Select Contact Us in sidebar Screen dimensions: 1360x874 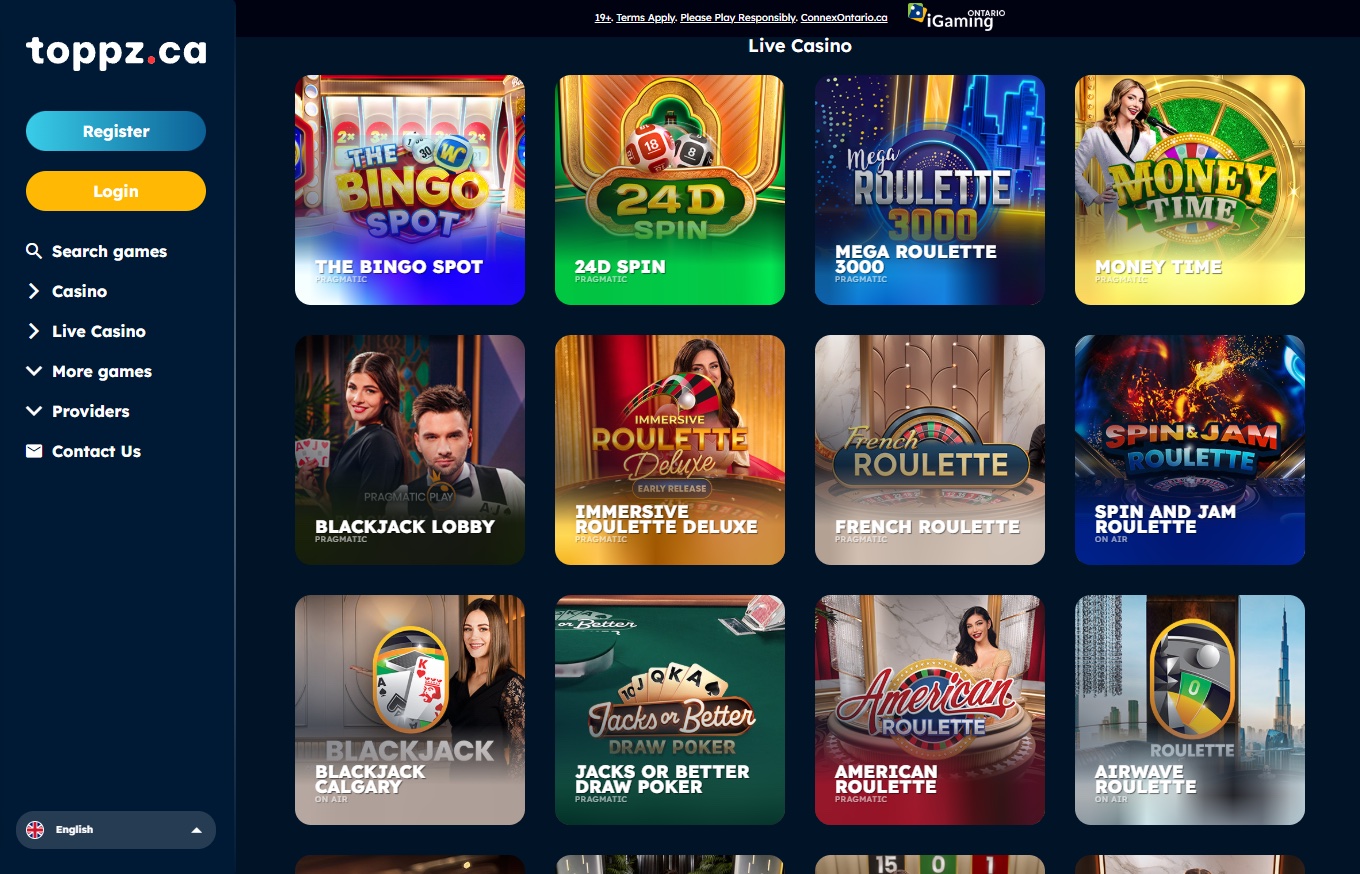tap(96, 451)
